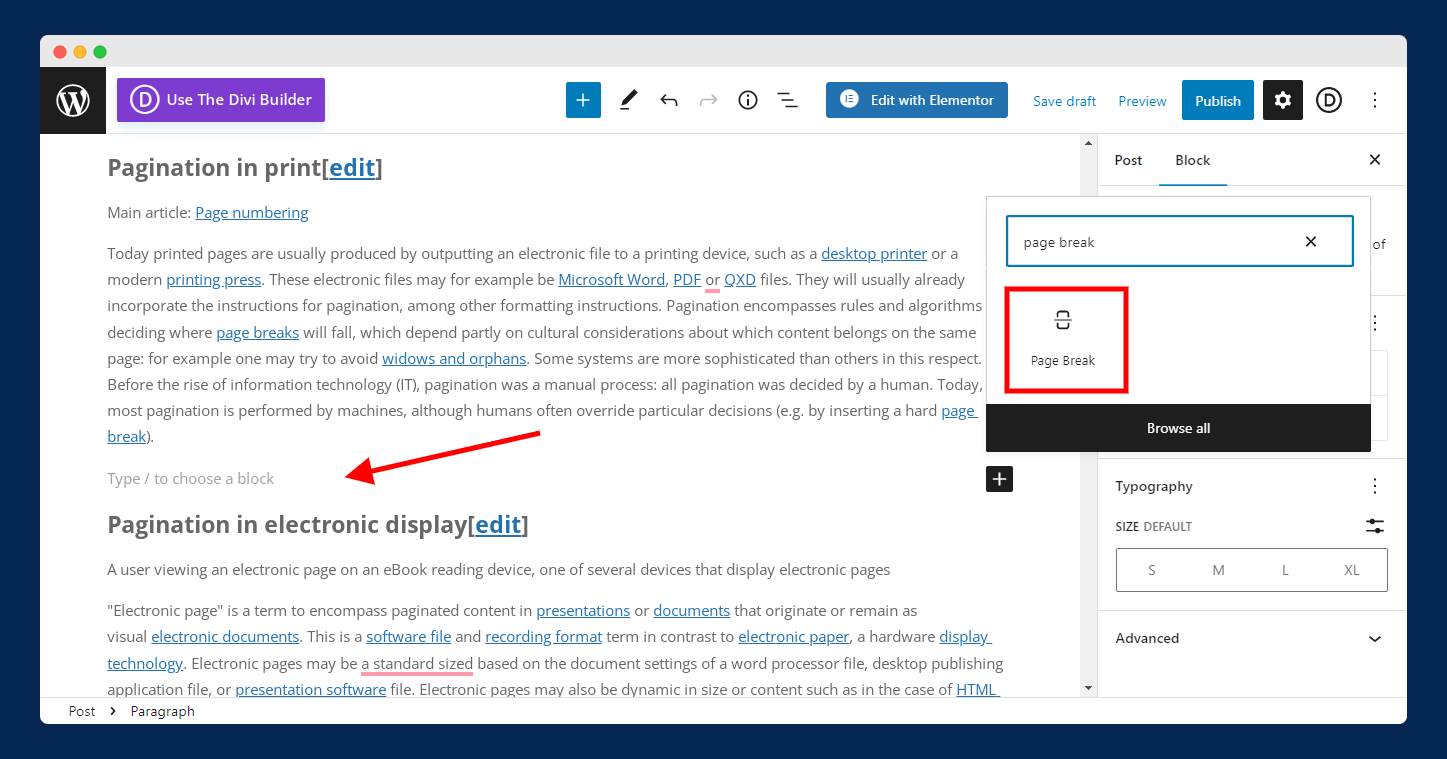Viewport: 1447px width, 759px height.
Task: Click the editor scrollbar down arrow
Action: point(1089,688)
